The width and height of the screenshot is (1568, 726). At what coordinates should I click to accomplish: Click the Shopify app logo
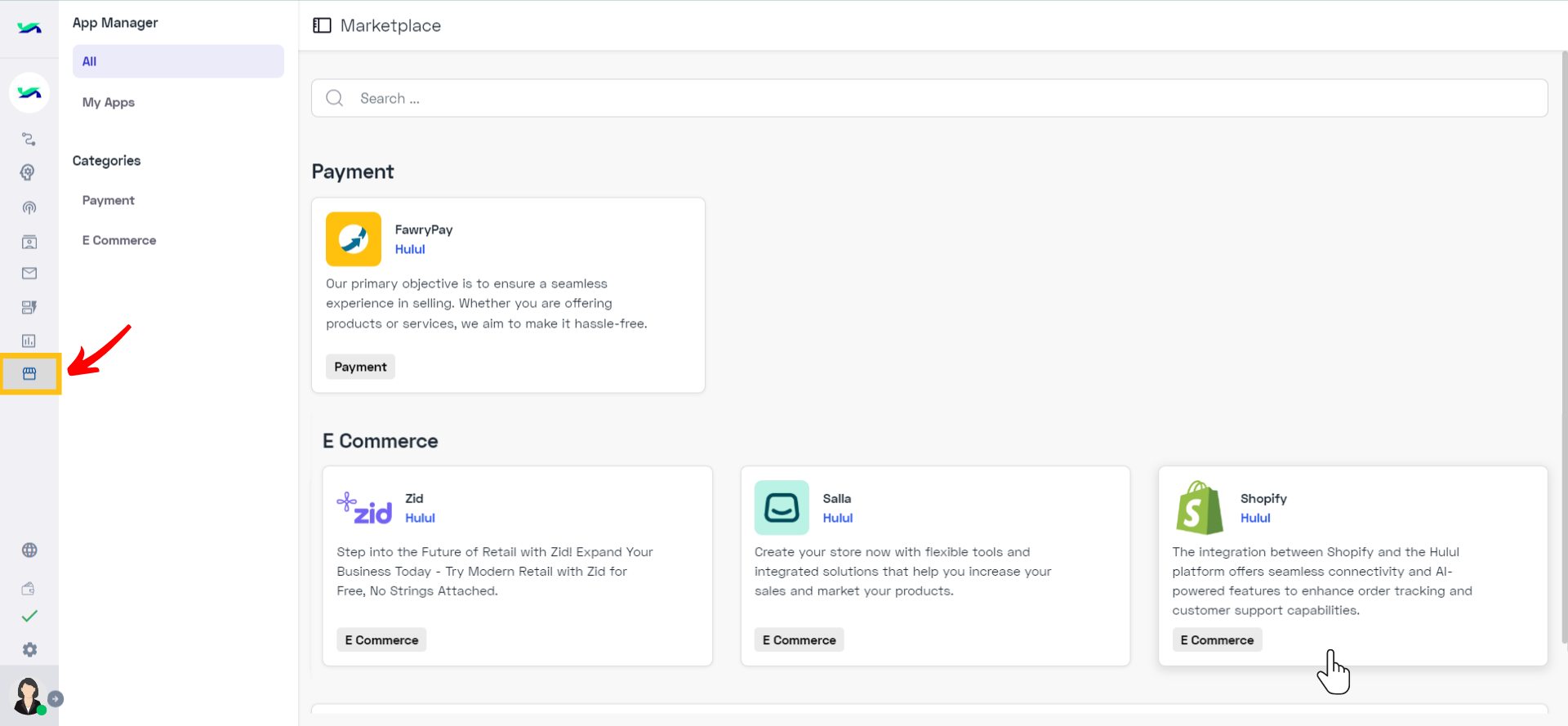tap(1200, 508)
